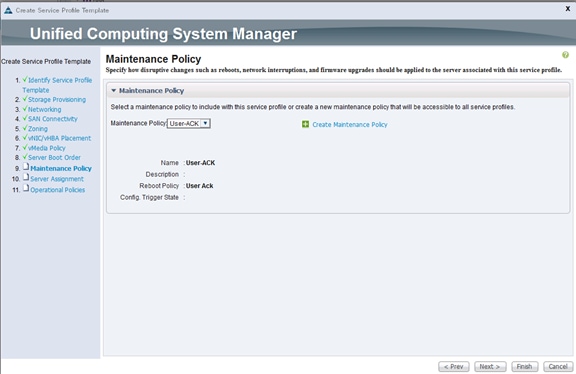The image size is (576, 374).
Task: Click the green help question mark icon
Action: 565,55
